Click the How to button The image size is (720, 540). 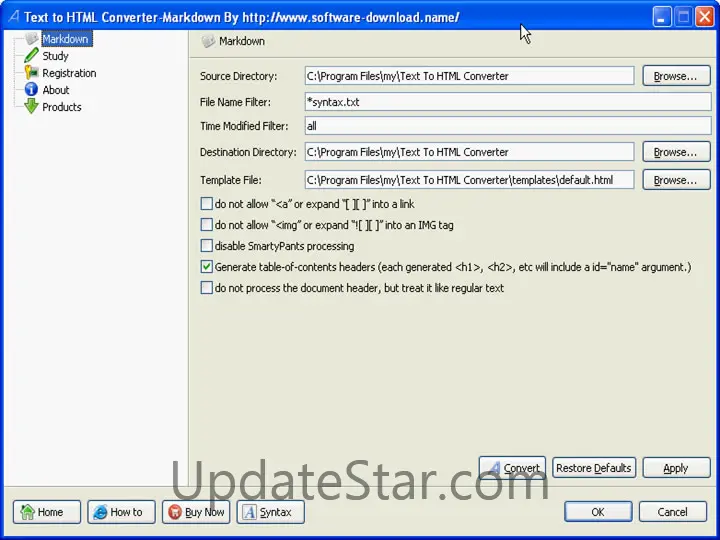(x=121, y=512)
